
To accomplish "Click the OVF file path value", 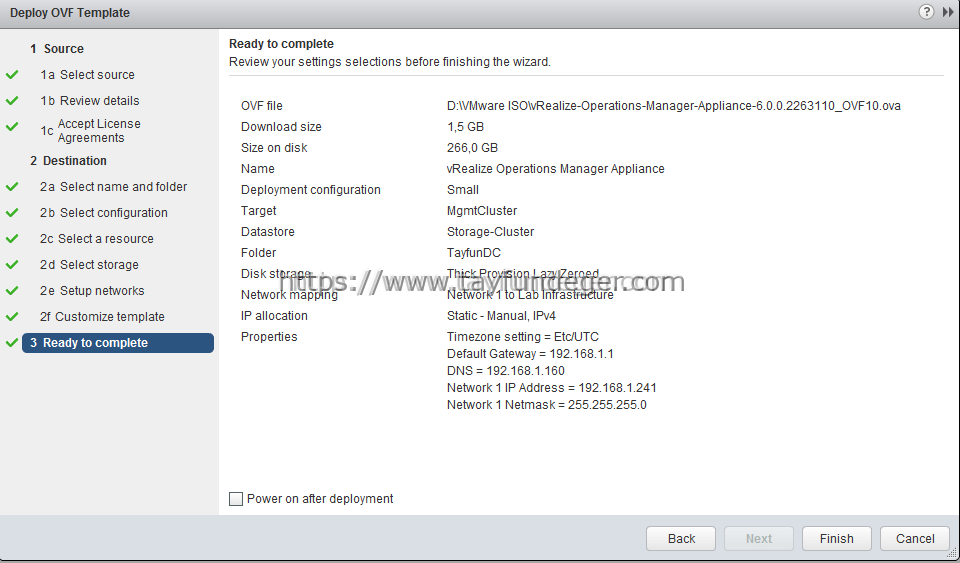I will (x=673, y=106).
